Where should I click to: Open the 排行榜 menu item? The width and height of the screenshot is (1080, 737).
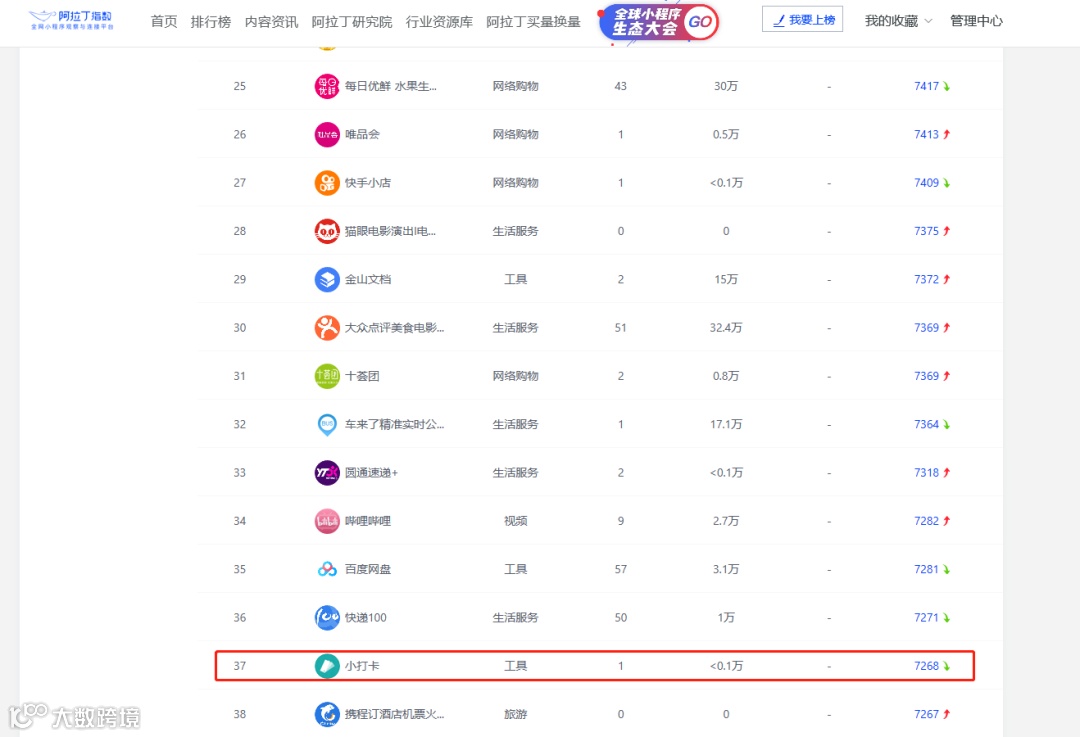click(211, 22)
